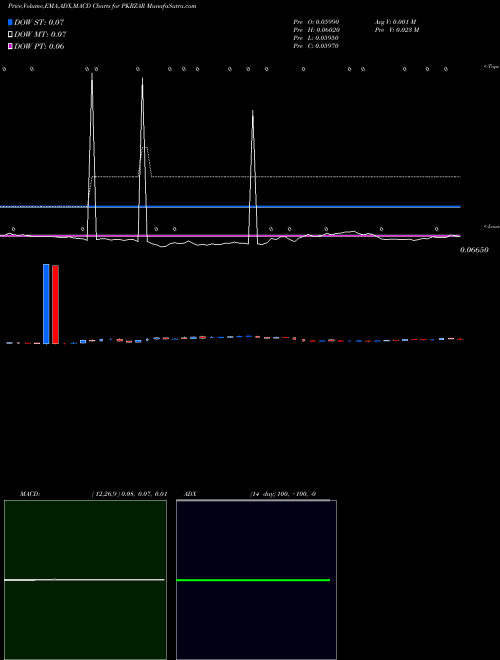500x660 pixels.
Task: Click the magenta horizontal DOW PT line
Action: pos(230,236)
